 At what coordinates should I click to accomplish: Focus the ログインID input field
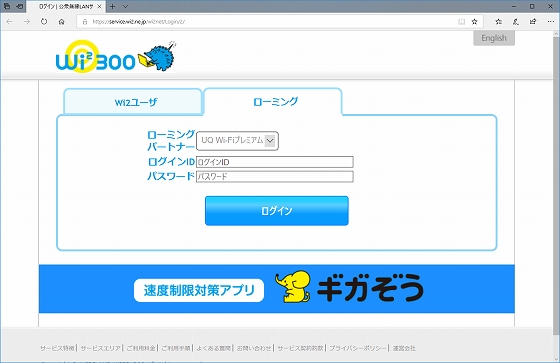pyautogui.click(x=275, y=162)
